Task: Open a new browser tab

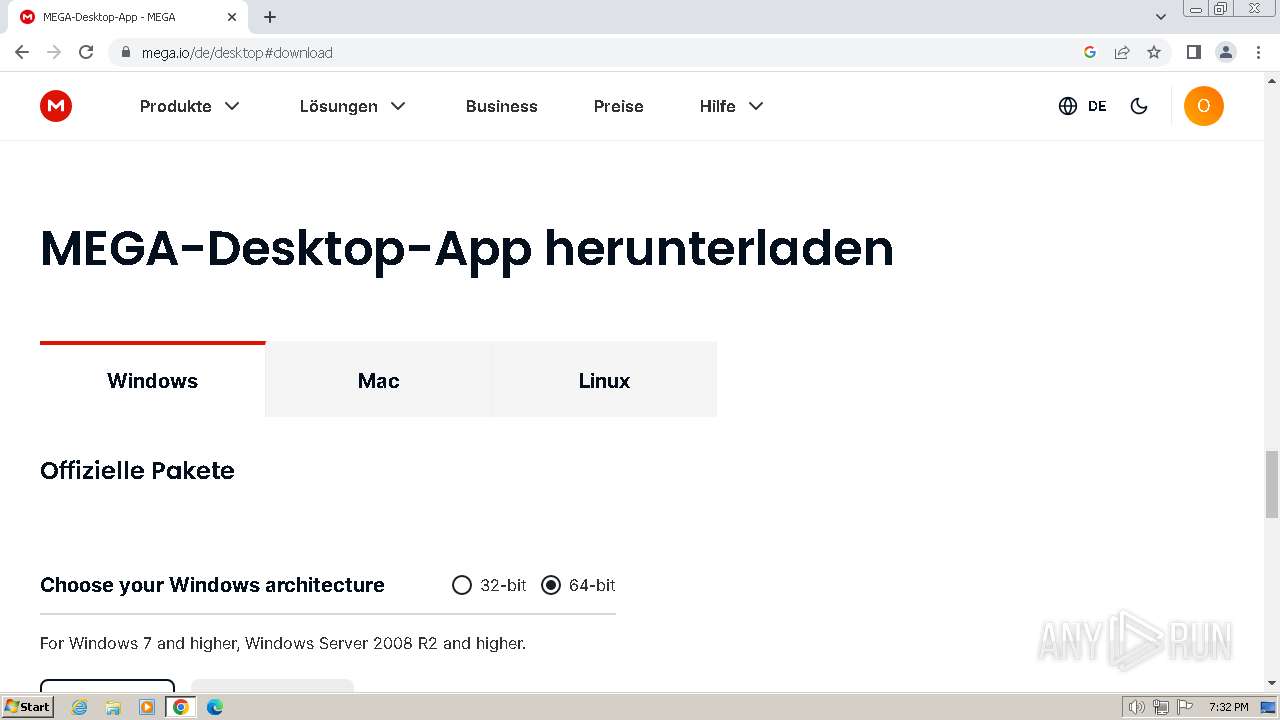Action: pyautogui.click(x=270, y=17)
